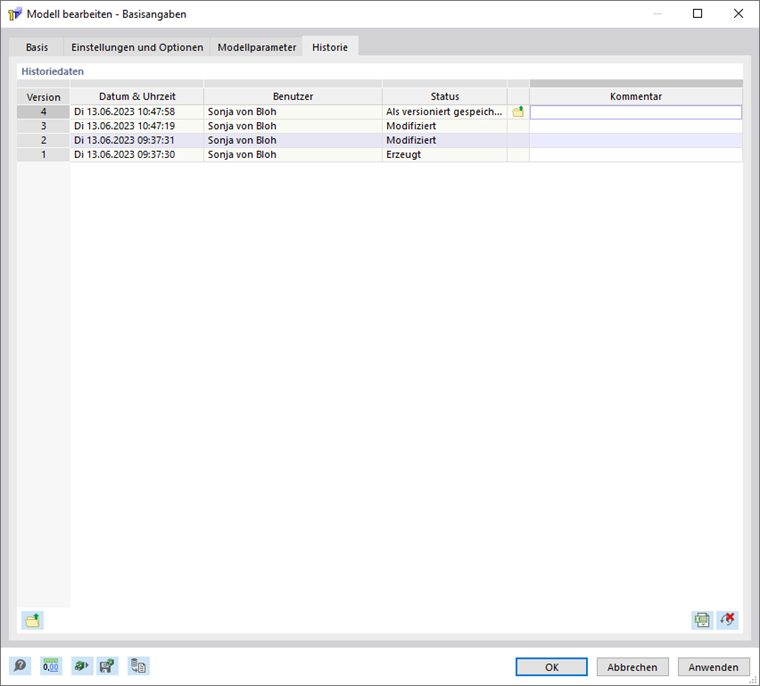Viewport: 760px width, 686px height.
Task: Close the Modell bearbeiten dialog
Action: 738,14
